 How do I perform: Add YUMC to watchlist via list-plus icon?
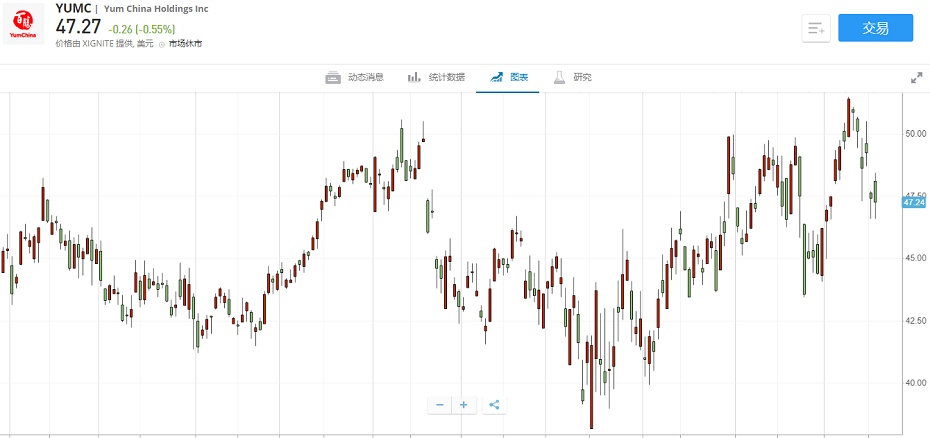pyautogui.click(x=816, y=28)
